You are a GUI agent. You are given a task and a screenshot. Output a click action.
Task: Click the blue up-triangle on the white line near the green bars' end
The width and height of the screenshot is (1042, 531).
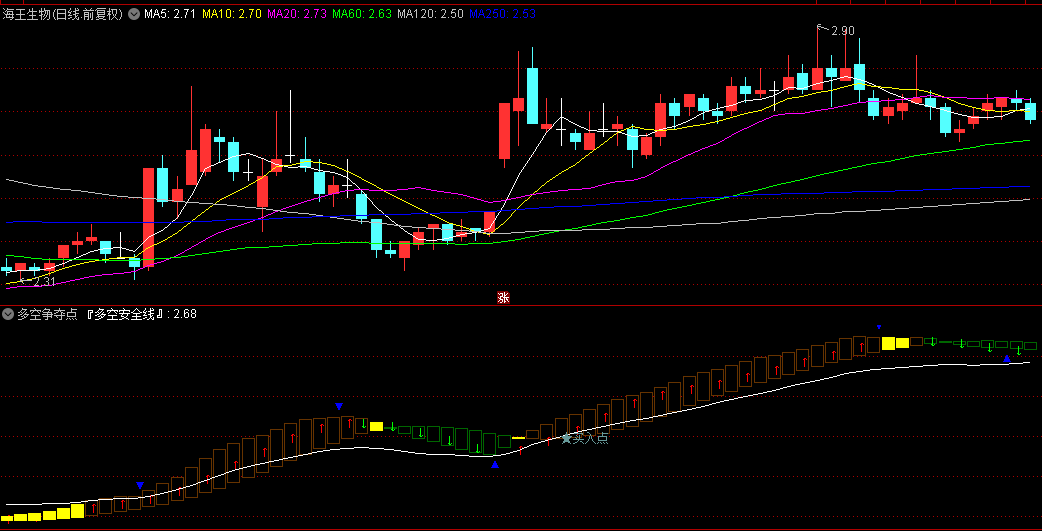1007,359
